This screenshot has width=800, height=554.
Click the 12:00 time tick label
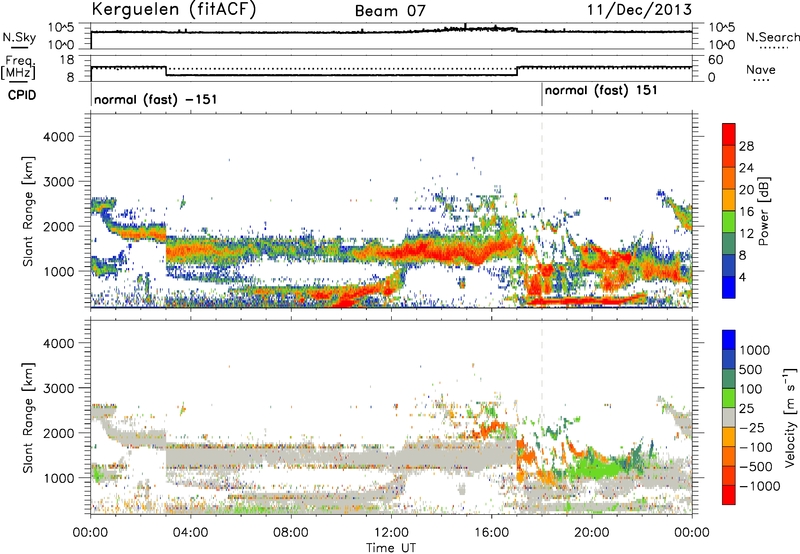391,533
